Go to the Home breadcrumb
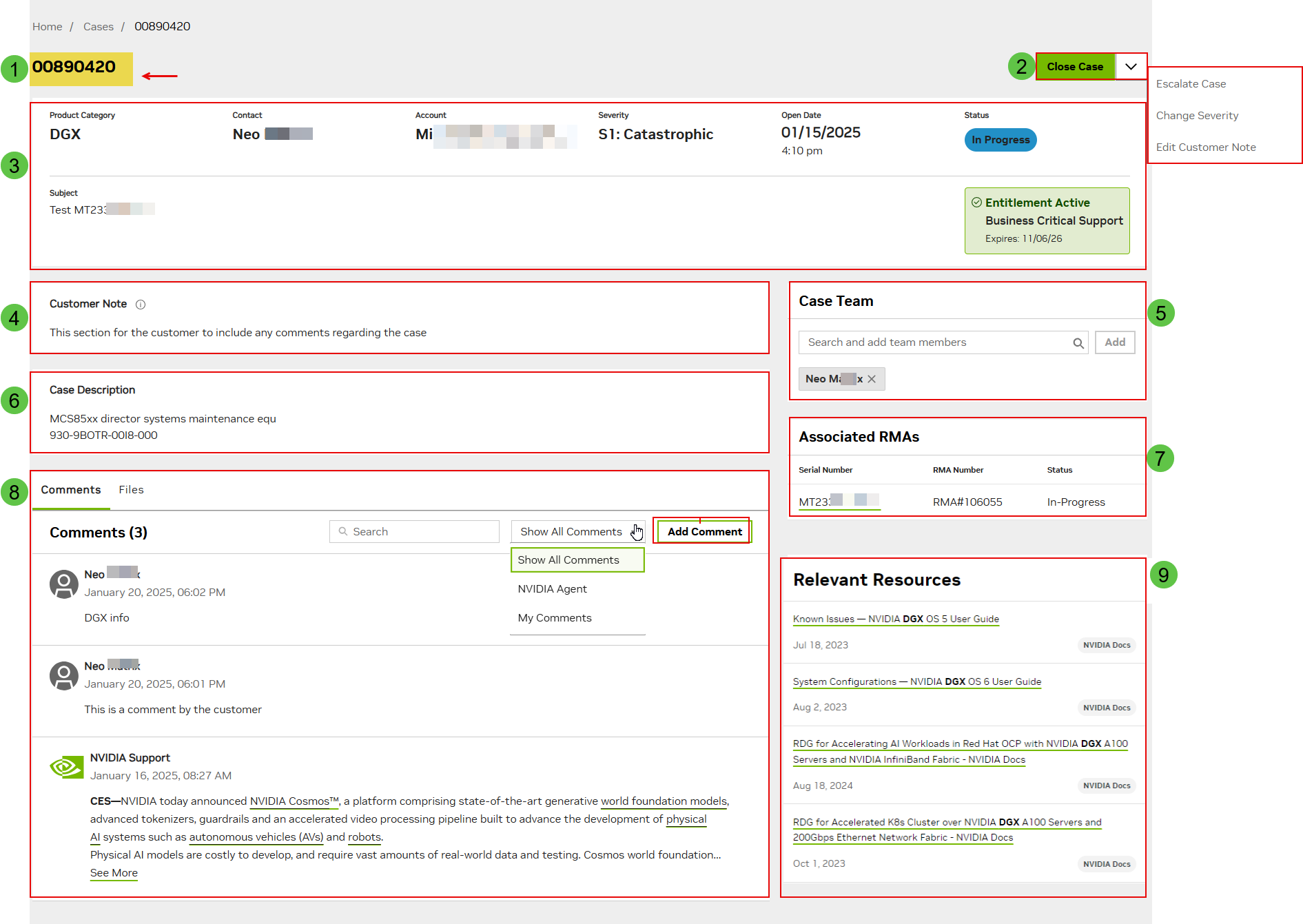The width and height of the screenshot is (1303, 924). (47, 27)
